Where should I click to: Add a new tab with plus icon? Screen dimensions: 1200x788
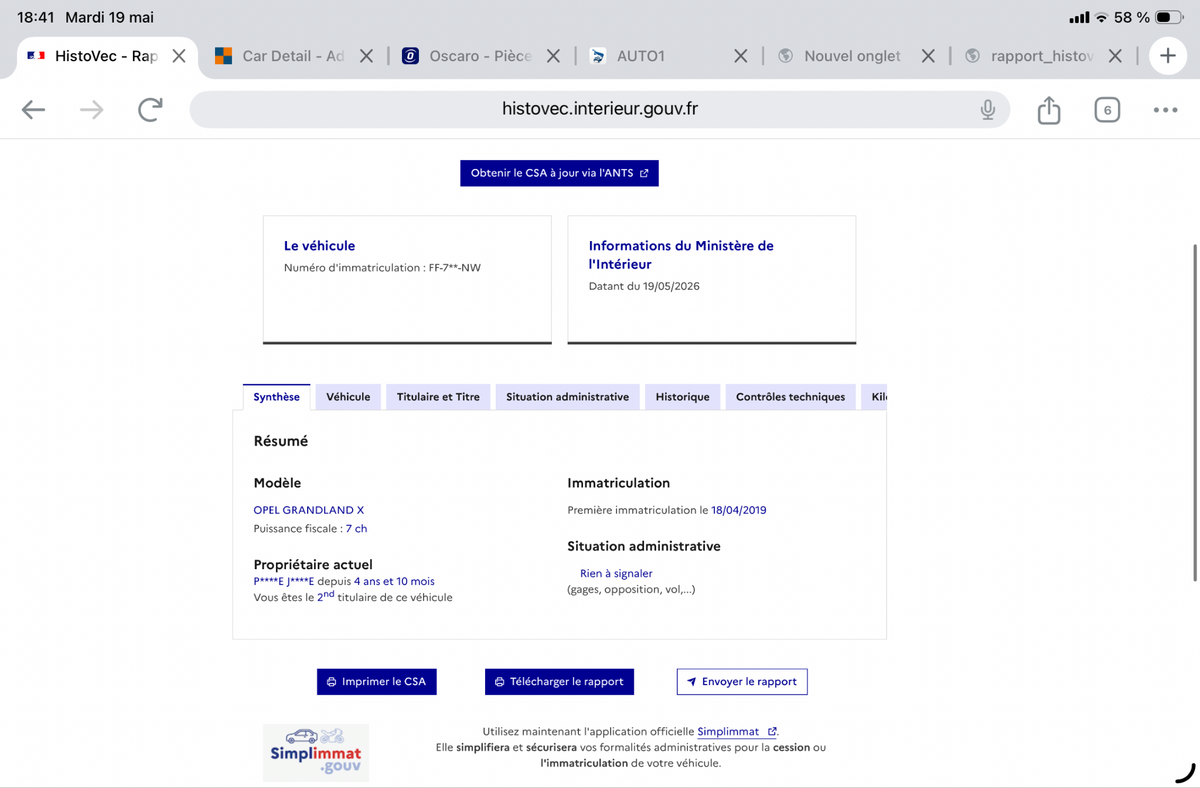point(1167,56)
